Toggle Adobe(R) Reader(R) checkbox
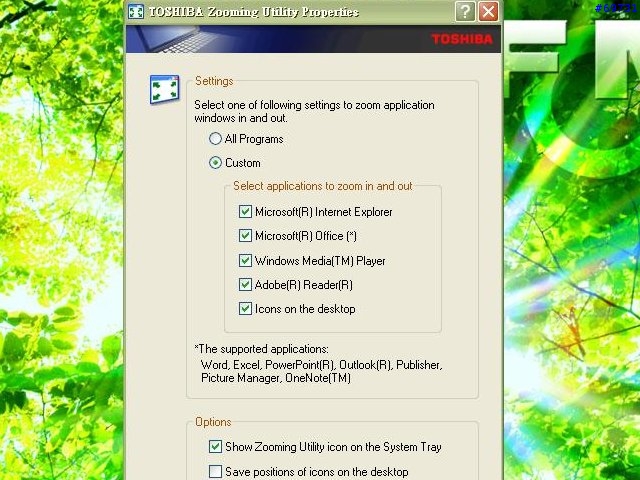The image size is (640, 480). click(x=245, y=284)
